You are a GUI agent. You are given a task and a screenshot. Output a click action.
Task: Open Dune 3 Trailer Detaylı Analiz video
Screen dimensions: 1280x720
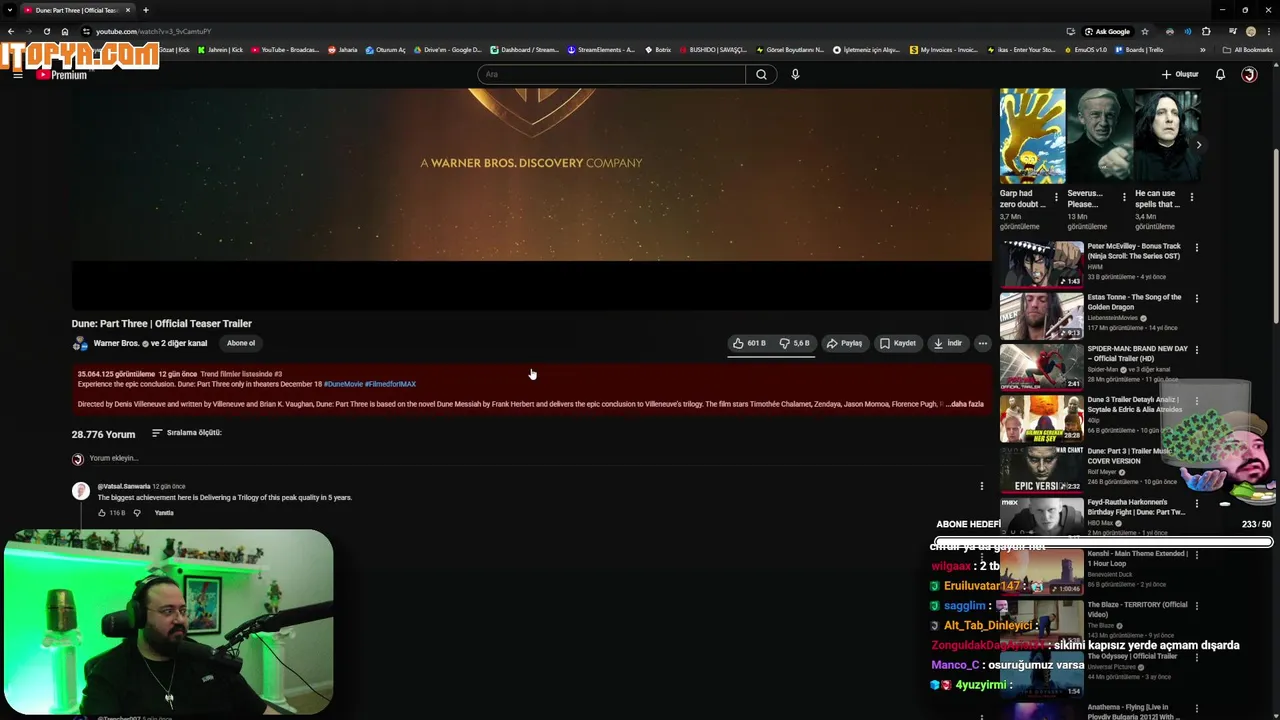1041,419
